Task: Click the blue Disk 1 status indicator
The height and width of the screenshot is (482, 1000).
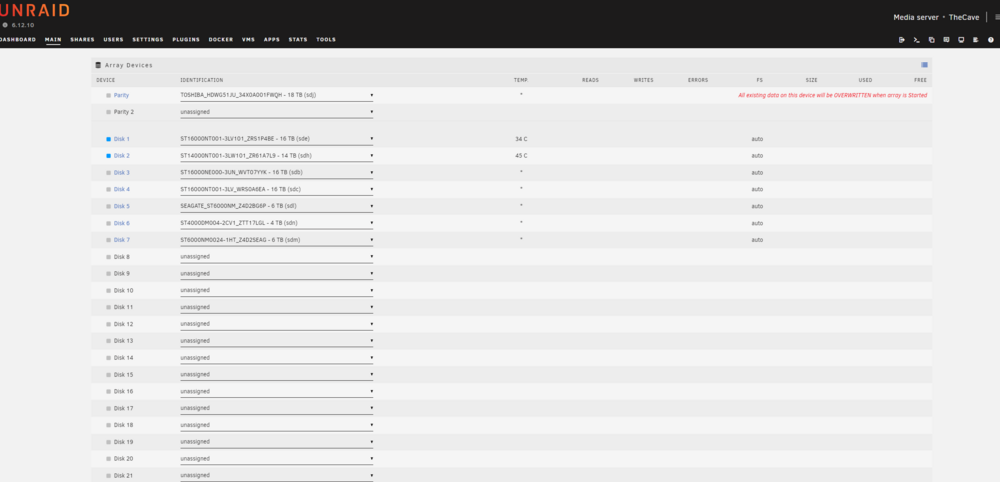Action: [x=108, y=139]
